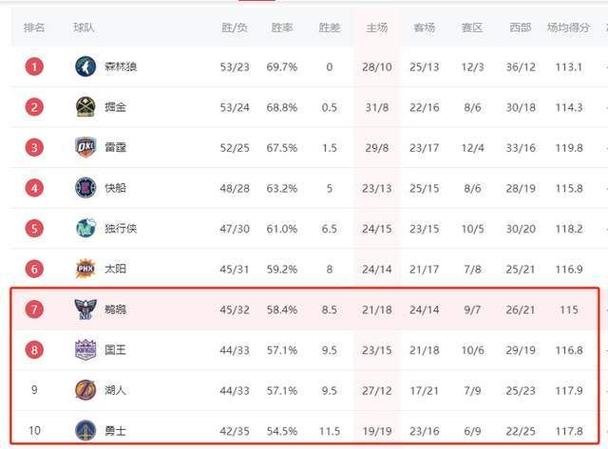Click the red rank 1 badge
Image resolution: width=608 pixels, height=449 pixels.
tap(34, 67)
